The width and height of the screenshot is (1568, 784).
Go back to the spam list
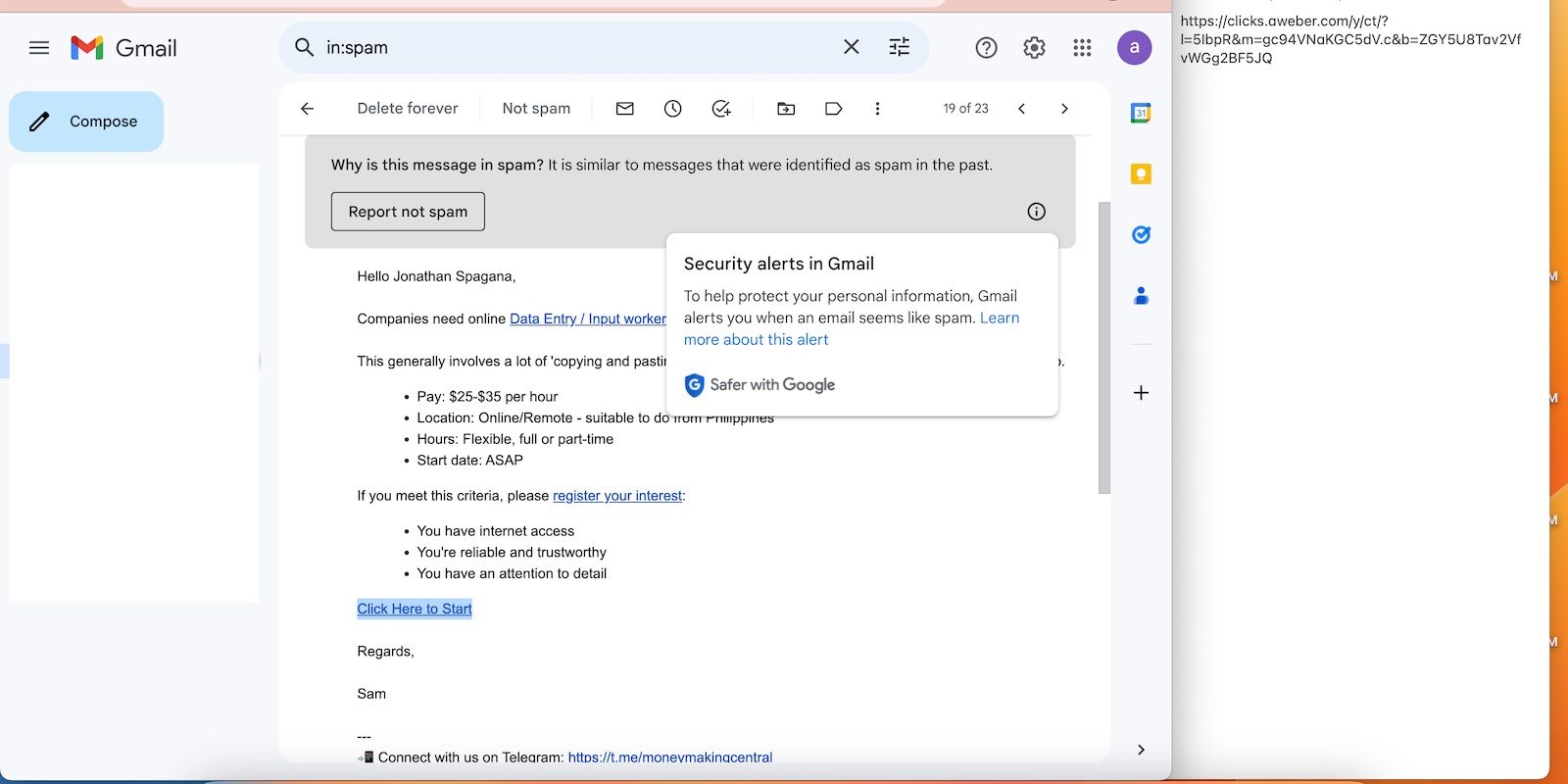point(307,109)
